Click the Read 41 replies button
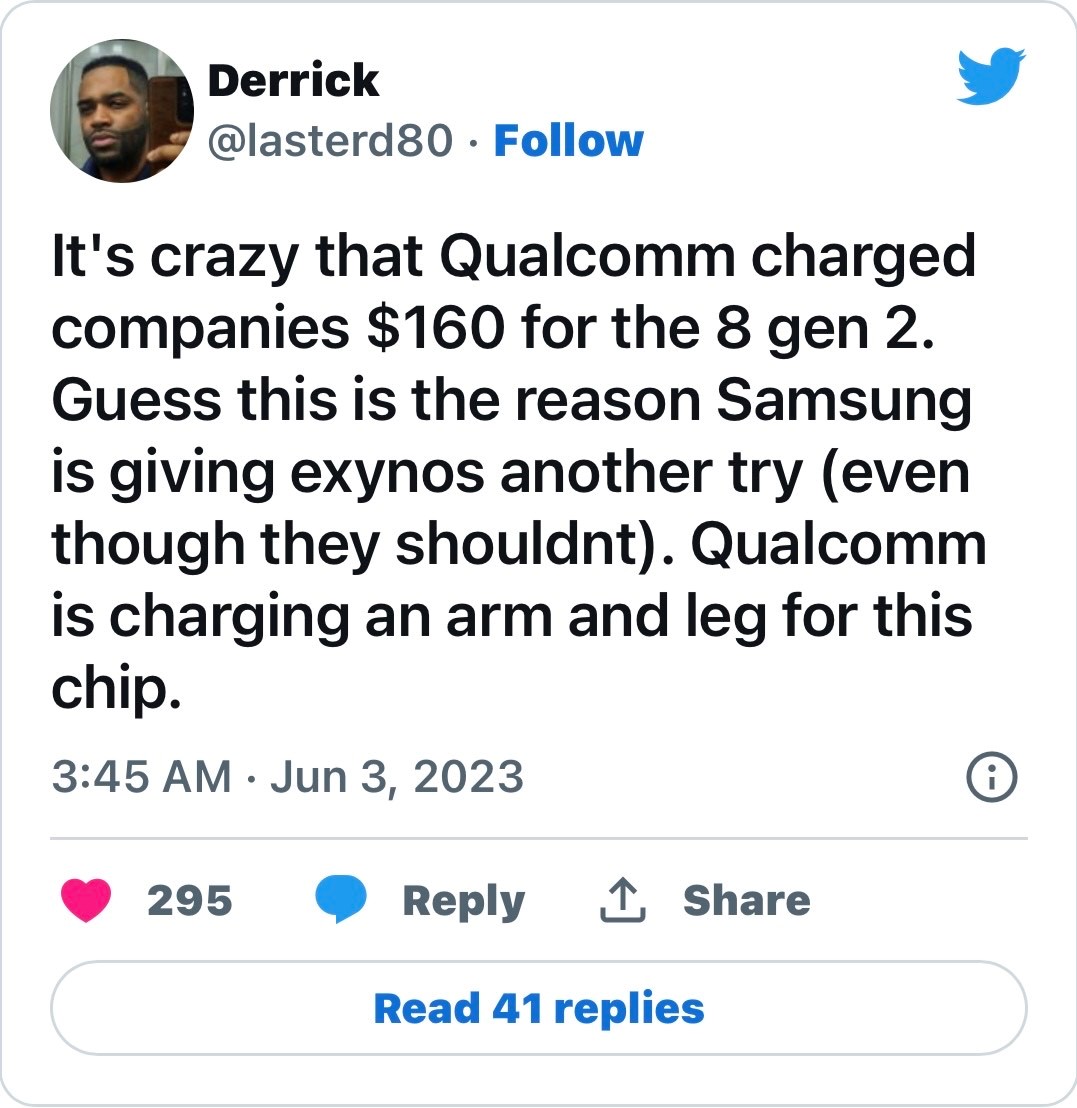1077x1108 pixels. pyautogui.click(x=538, y=1008)
